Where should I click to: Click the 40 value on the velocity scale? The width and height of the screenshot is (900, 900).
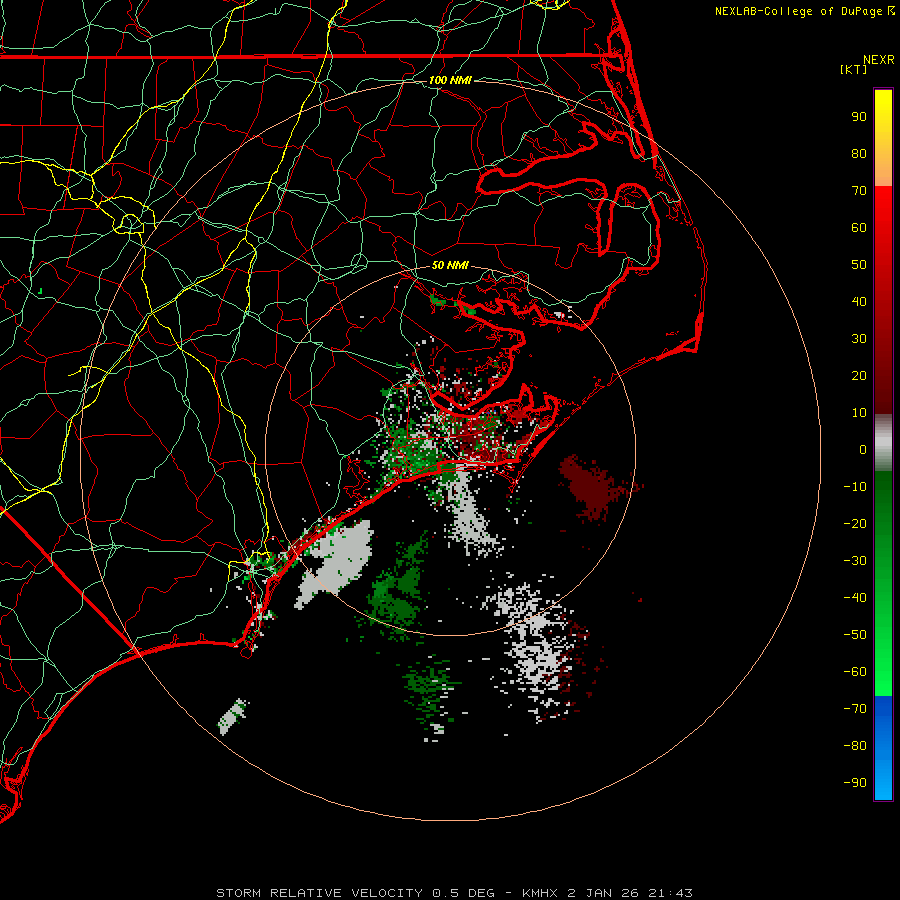(x=859, y=301)
